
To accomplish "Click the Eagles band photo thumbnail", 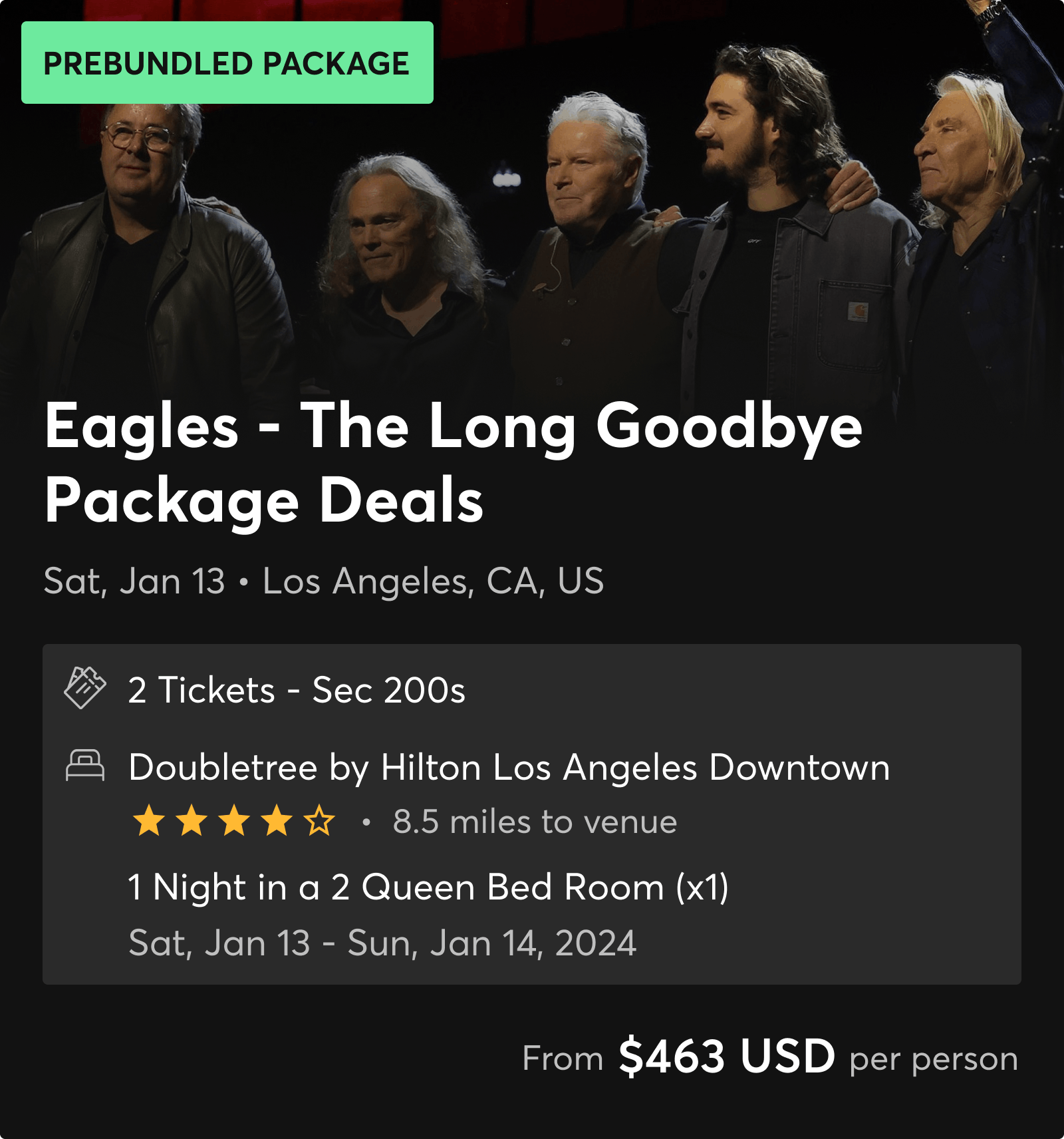I will (532, 200).
